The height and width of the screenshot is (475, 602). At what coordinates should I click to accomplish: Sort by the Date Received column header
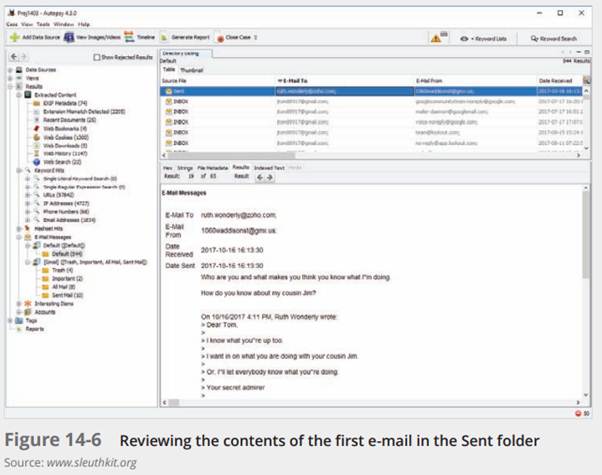[x=559, y=81]
